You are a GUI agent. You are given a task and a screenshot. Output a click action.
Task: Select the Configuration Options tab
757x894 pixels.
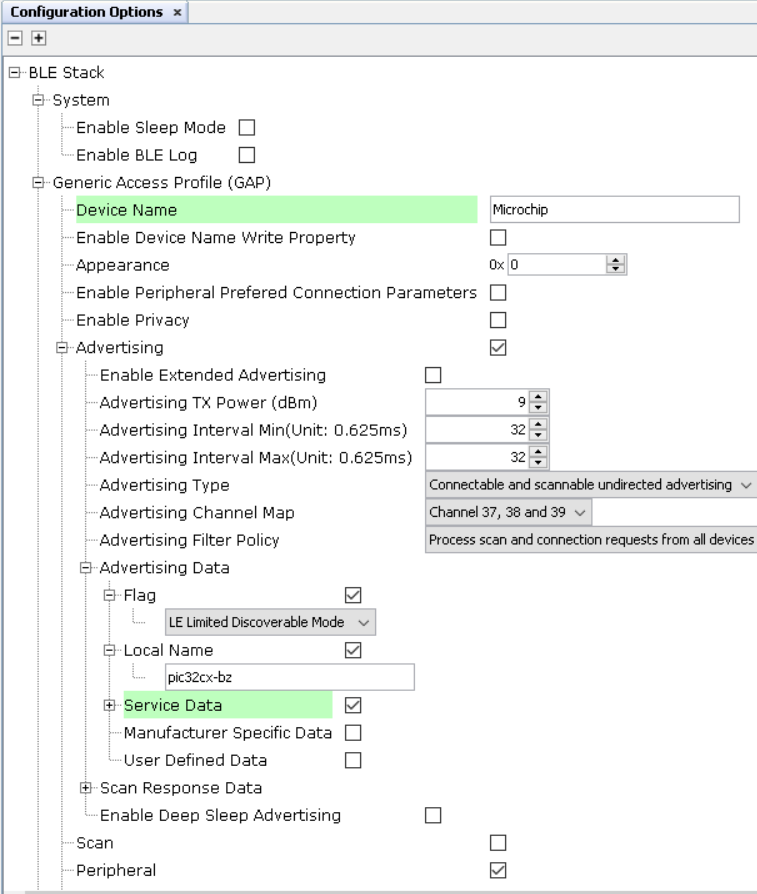coord(87,12)
